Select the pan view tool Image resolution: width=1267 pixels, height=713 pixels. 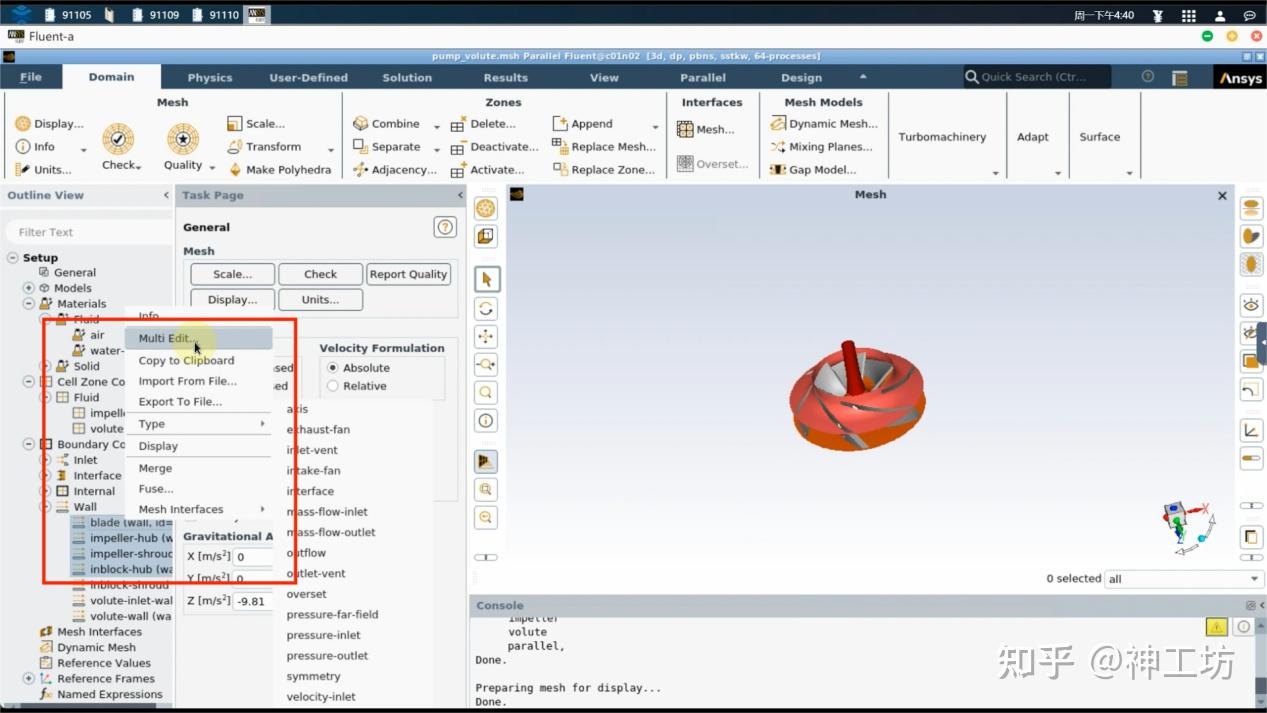click(486, 336)
